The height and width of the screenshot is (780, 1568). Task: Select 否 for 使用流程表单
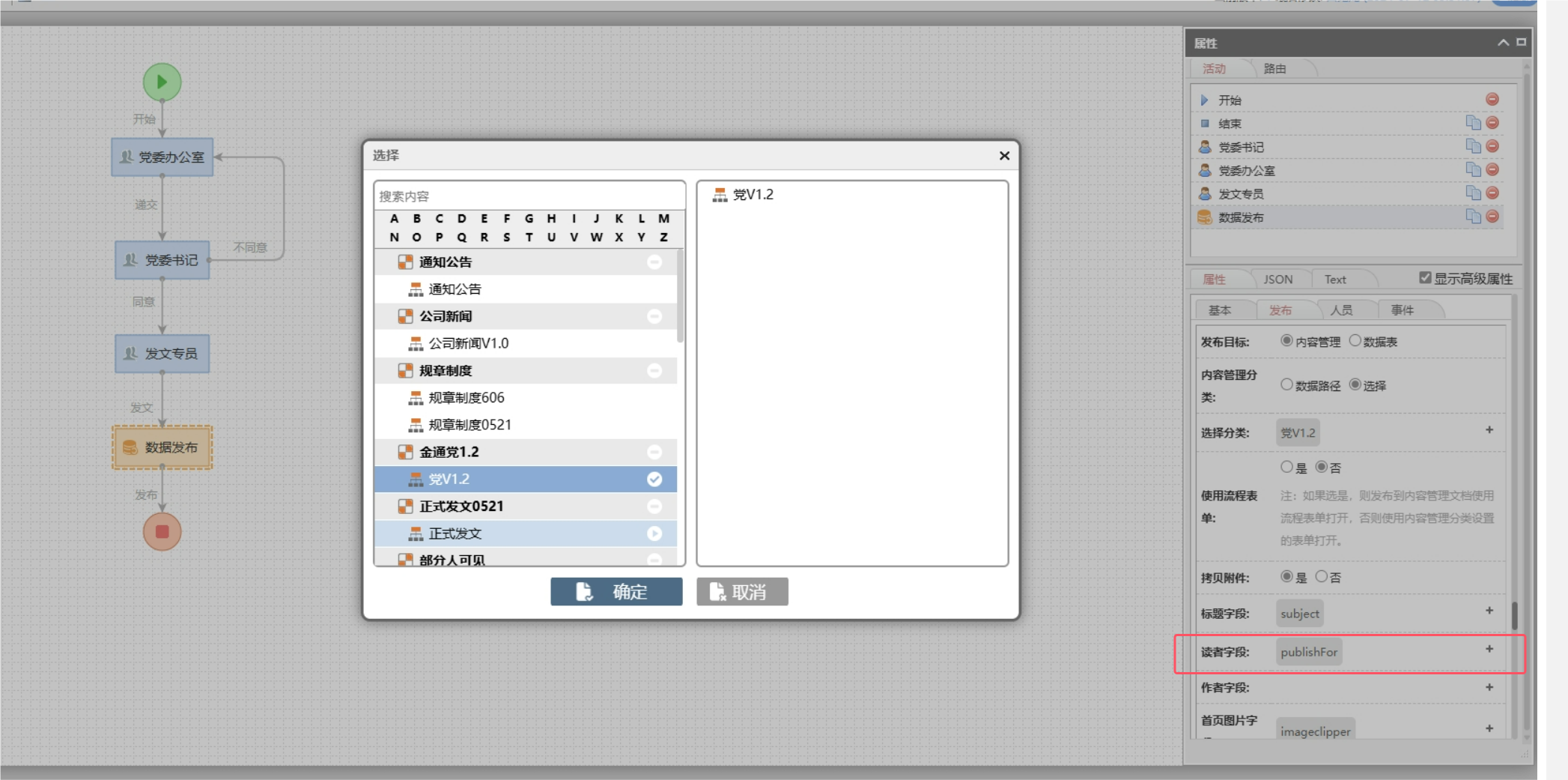[1321, 467]
